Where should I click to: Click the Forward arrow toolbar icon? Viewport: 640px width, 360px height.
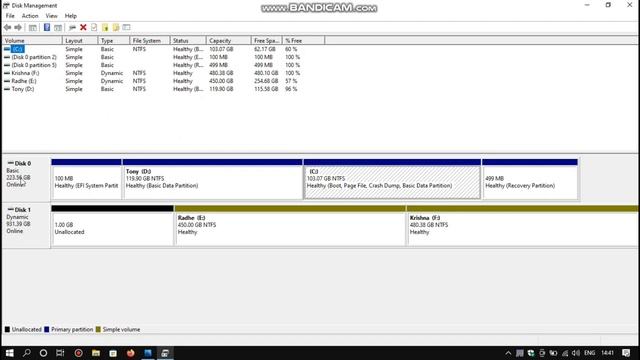click(18, 27)
